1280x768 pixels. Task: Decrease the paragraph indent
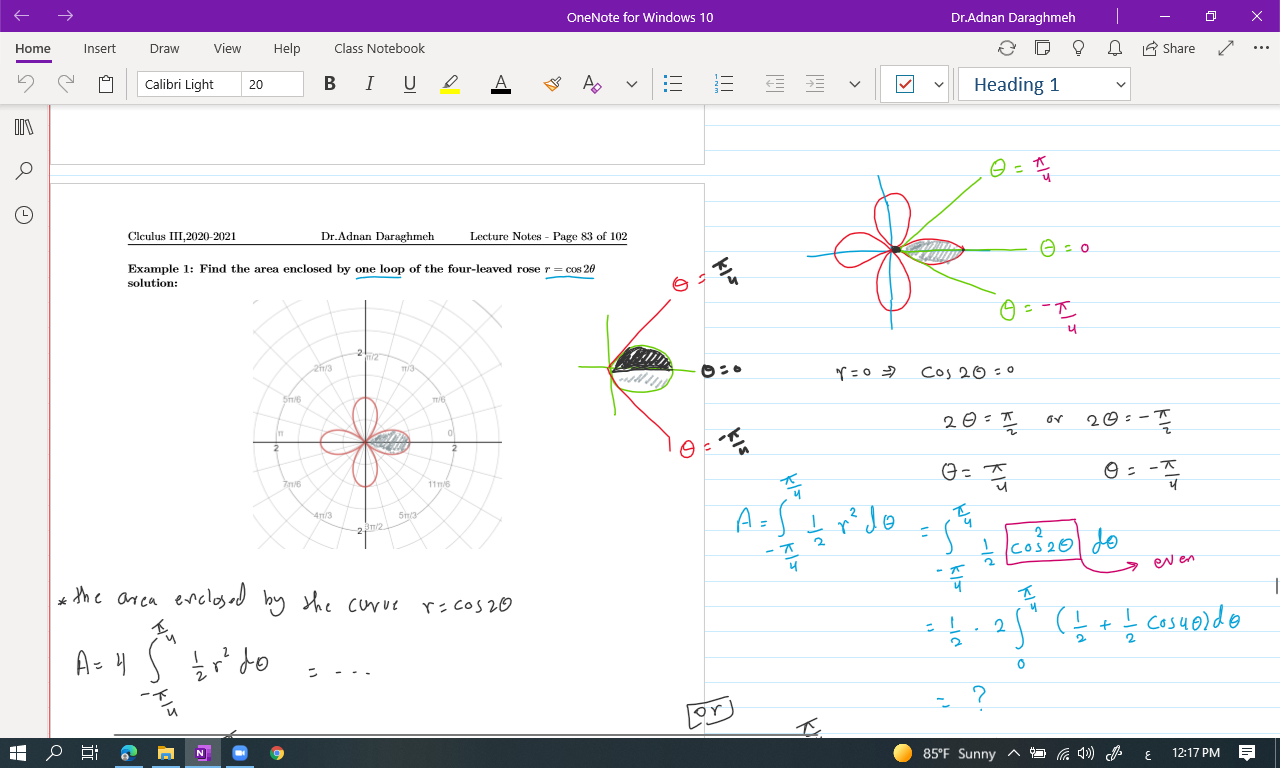pos(775,84)
